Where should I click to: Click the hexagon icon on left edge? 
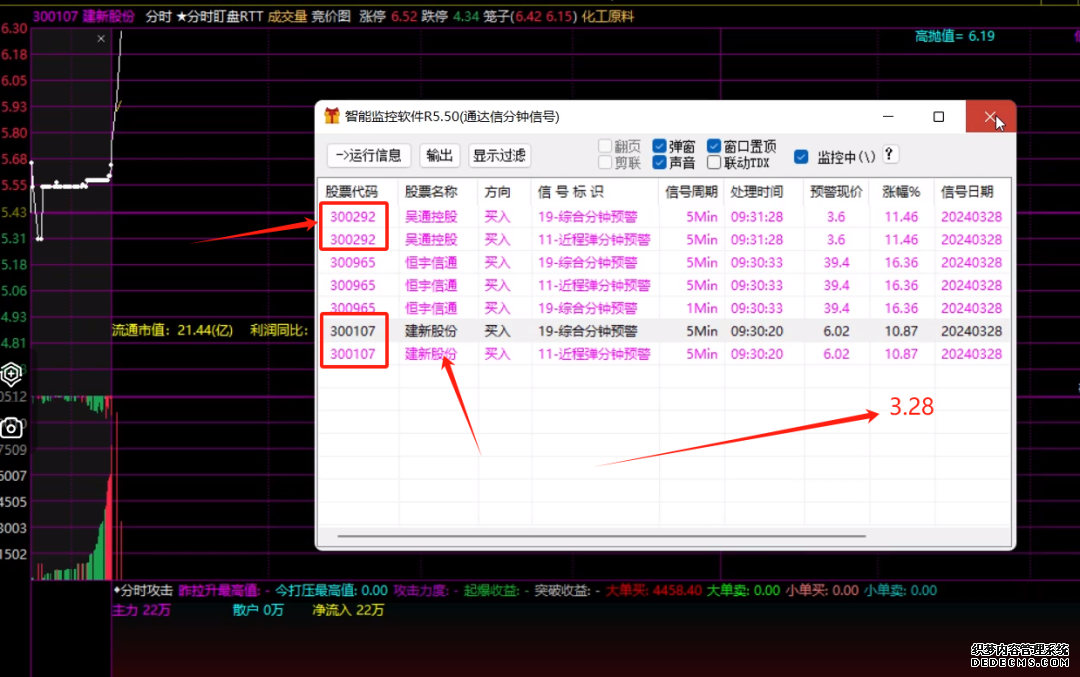coord(11,375)
